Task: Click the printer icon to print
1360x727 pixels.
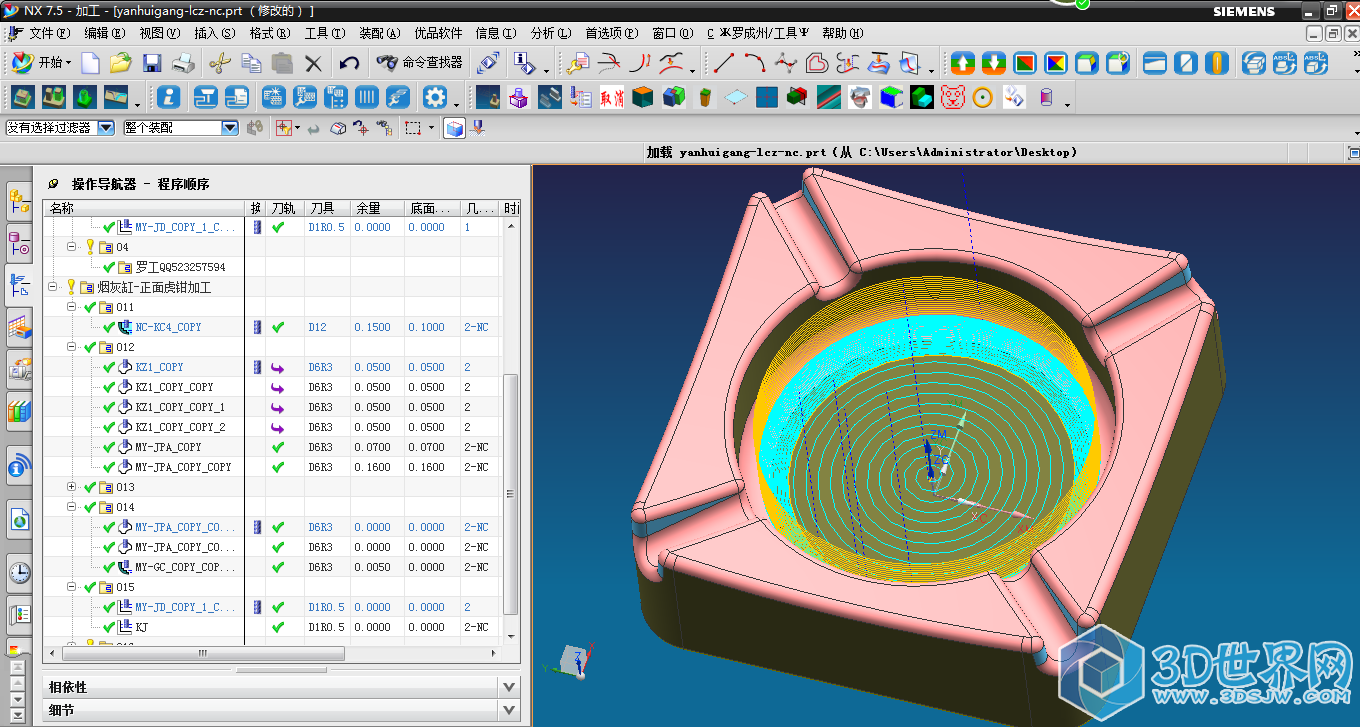Action: pos(183,63)
